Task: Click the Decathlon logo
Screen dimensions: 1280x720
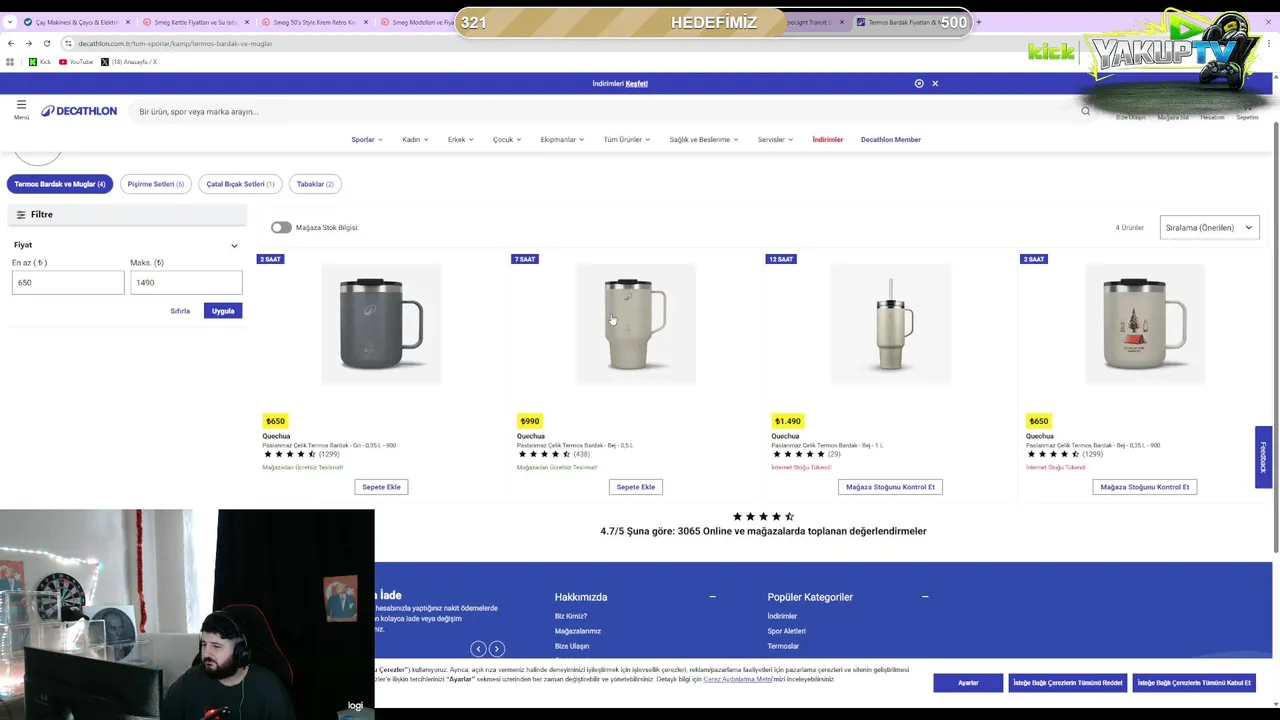Action: 79,111
